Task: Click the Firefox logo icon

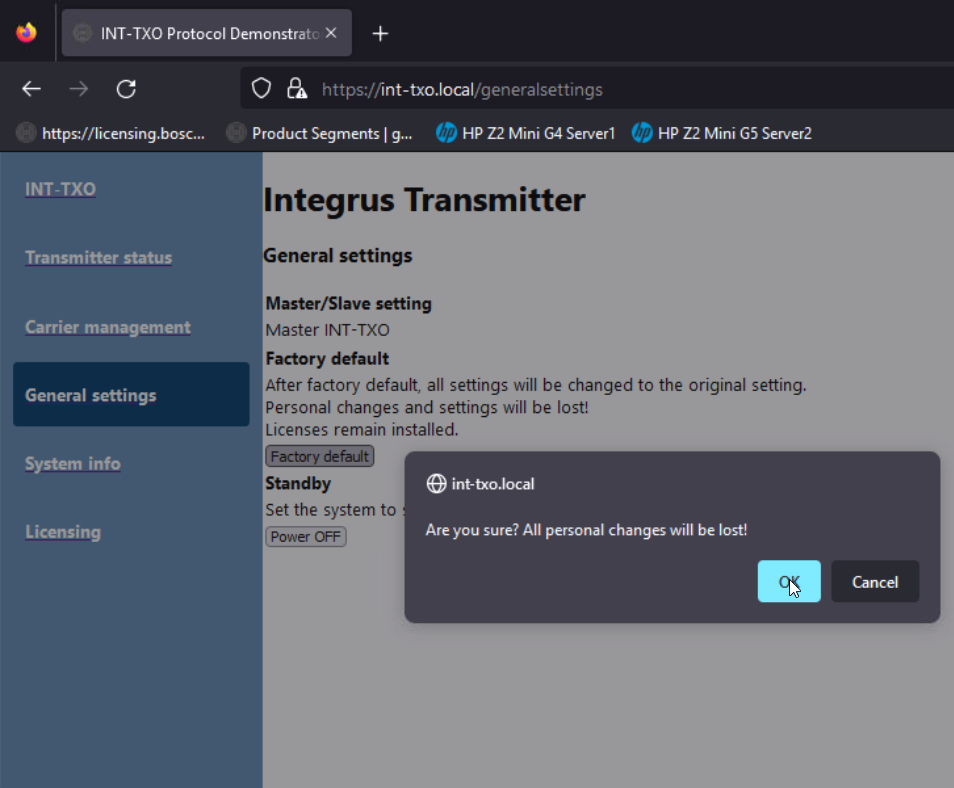Action: coord(27,33)
